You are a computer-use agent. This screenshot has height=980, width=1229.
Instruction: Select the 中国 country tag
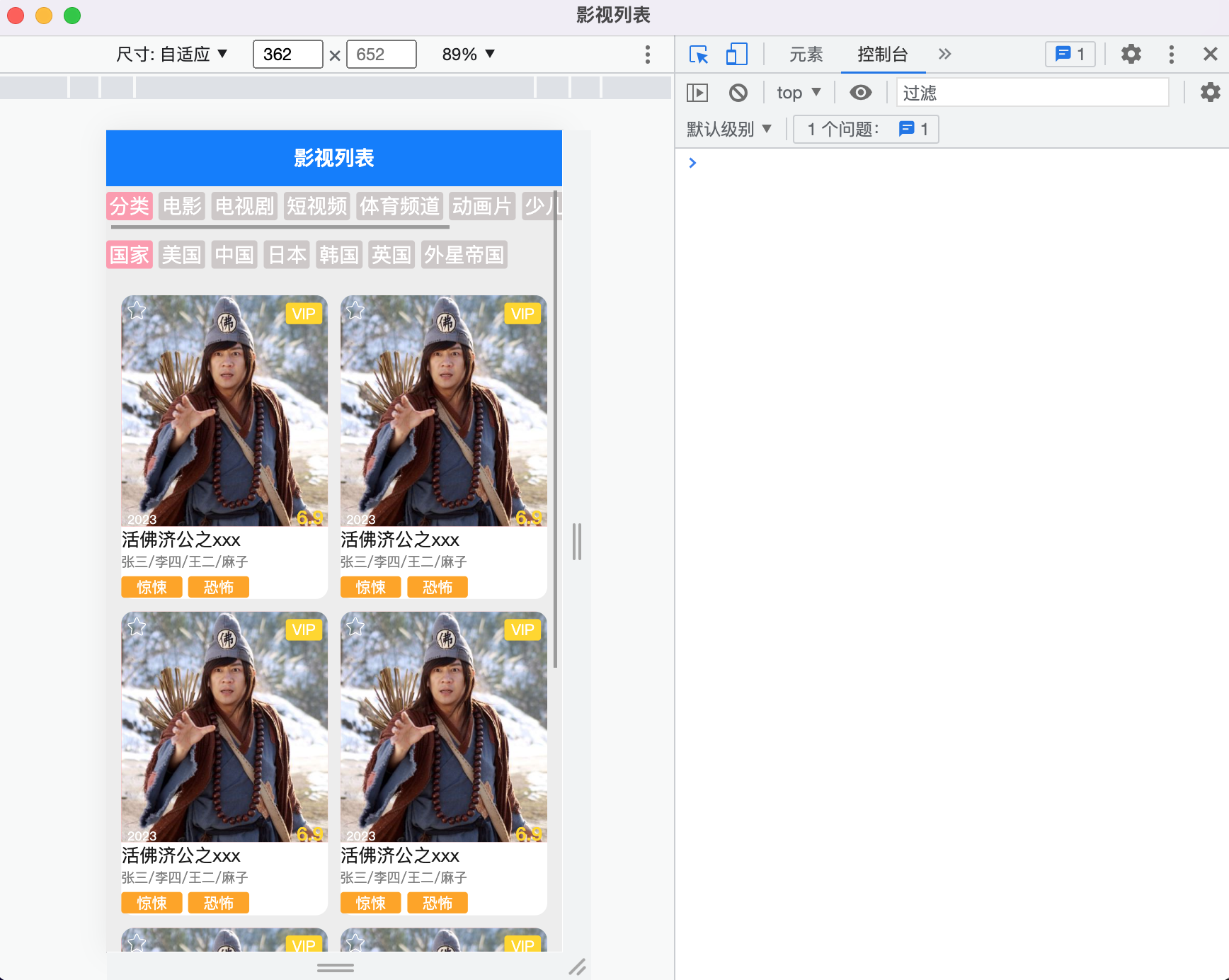coord(234,255)
